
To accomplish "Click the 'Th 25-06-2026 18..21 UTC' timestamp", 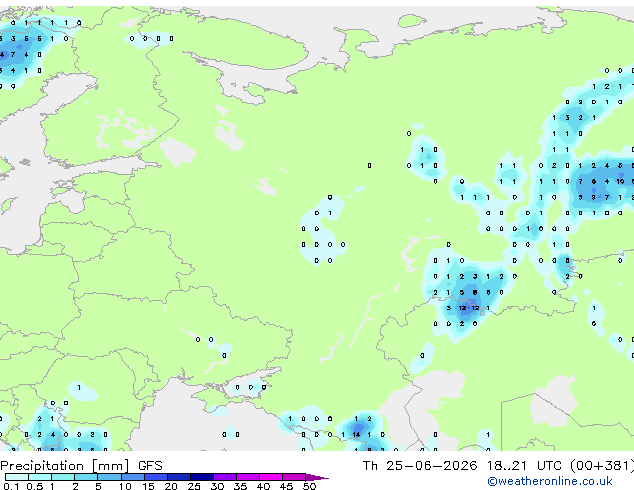I will (x=462, y=466).
